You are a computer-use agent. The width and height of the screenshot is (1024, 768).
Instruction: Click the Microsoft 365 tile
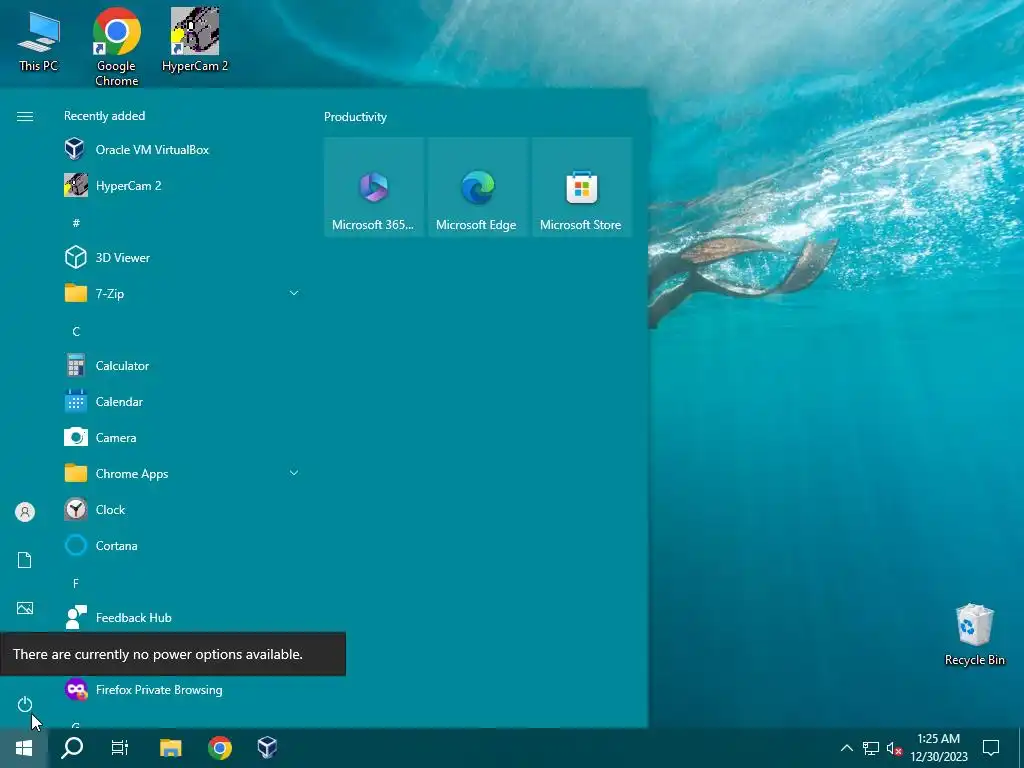coord(374,187)
